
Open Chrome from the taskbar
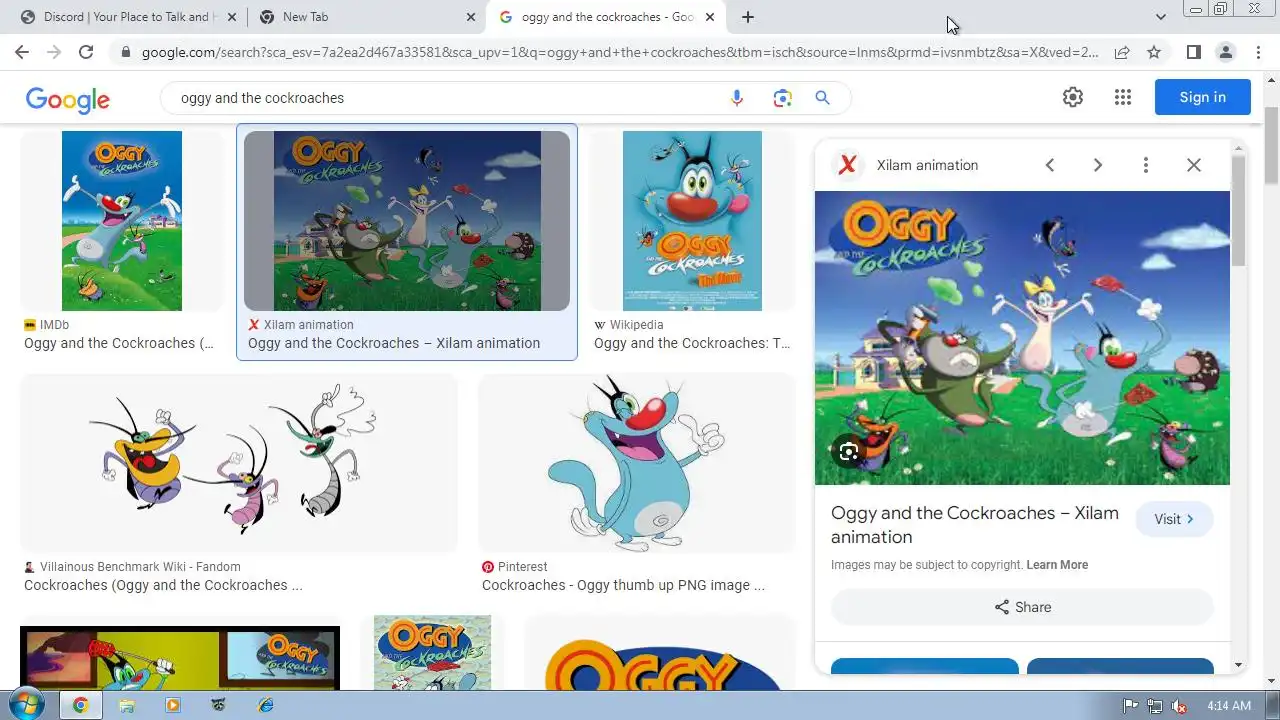(x=80, y=705)
